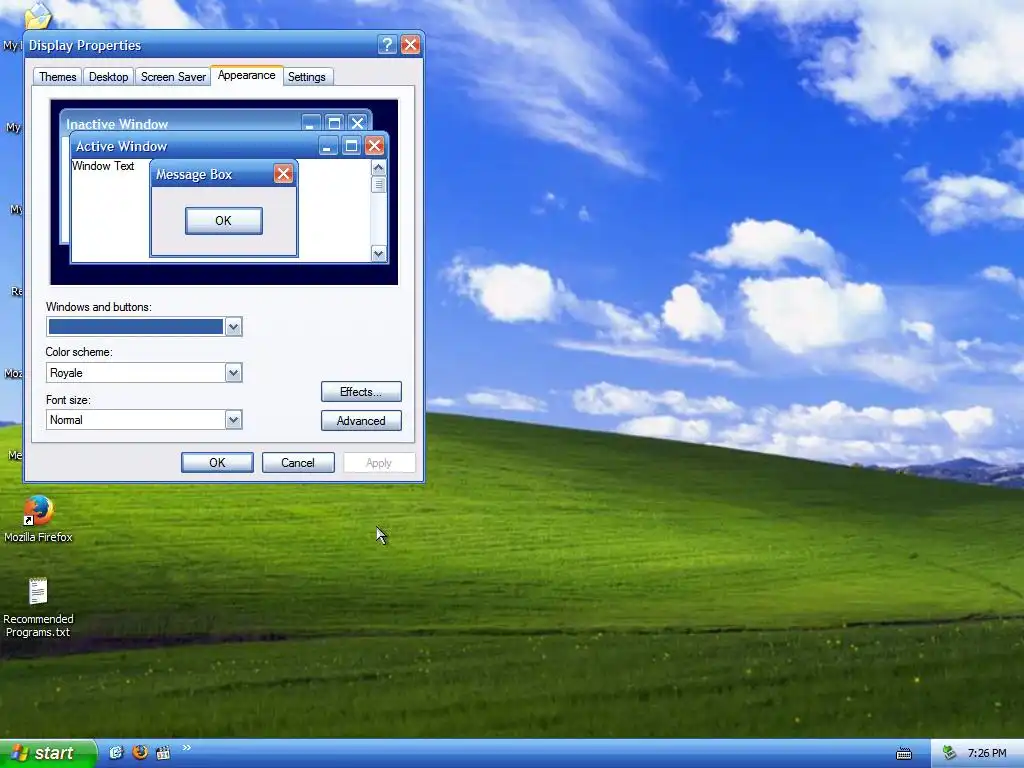The width and height of the screenshot is (1024, 768).
Task: Click the Display Properties help question icon
Action: tap(387, 44)
